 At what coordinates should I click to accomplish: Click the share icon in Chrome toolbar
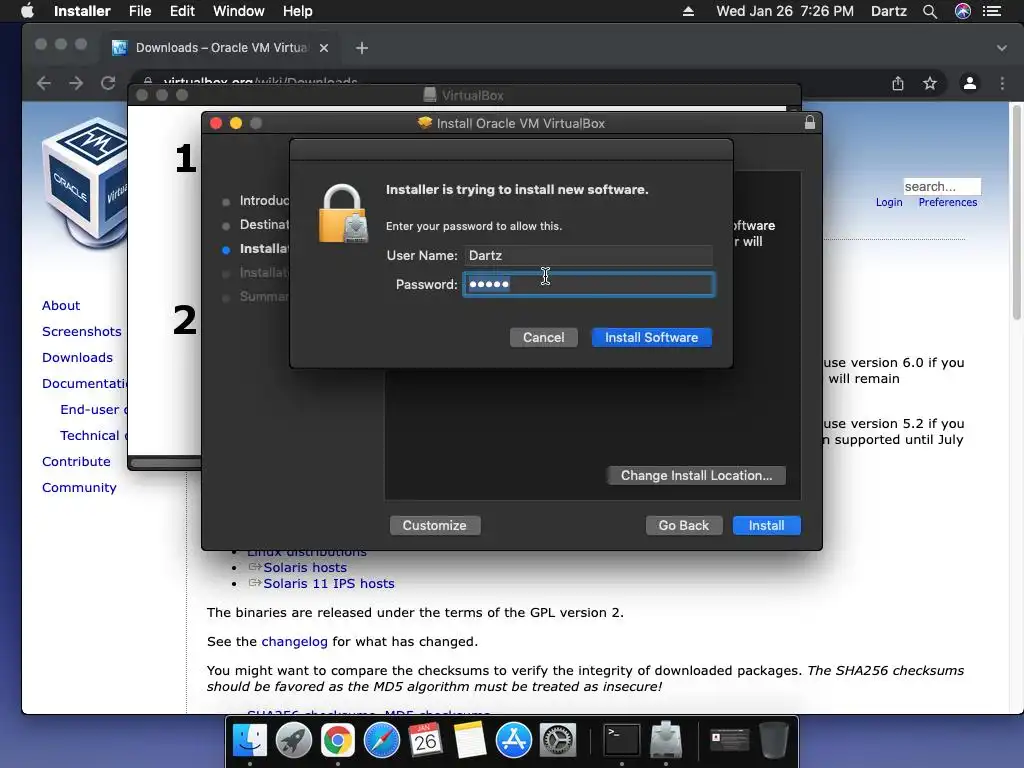(898, 83)
